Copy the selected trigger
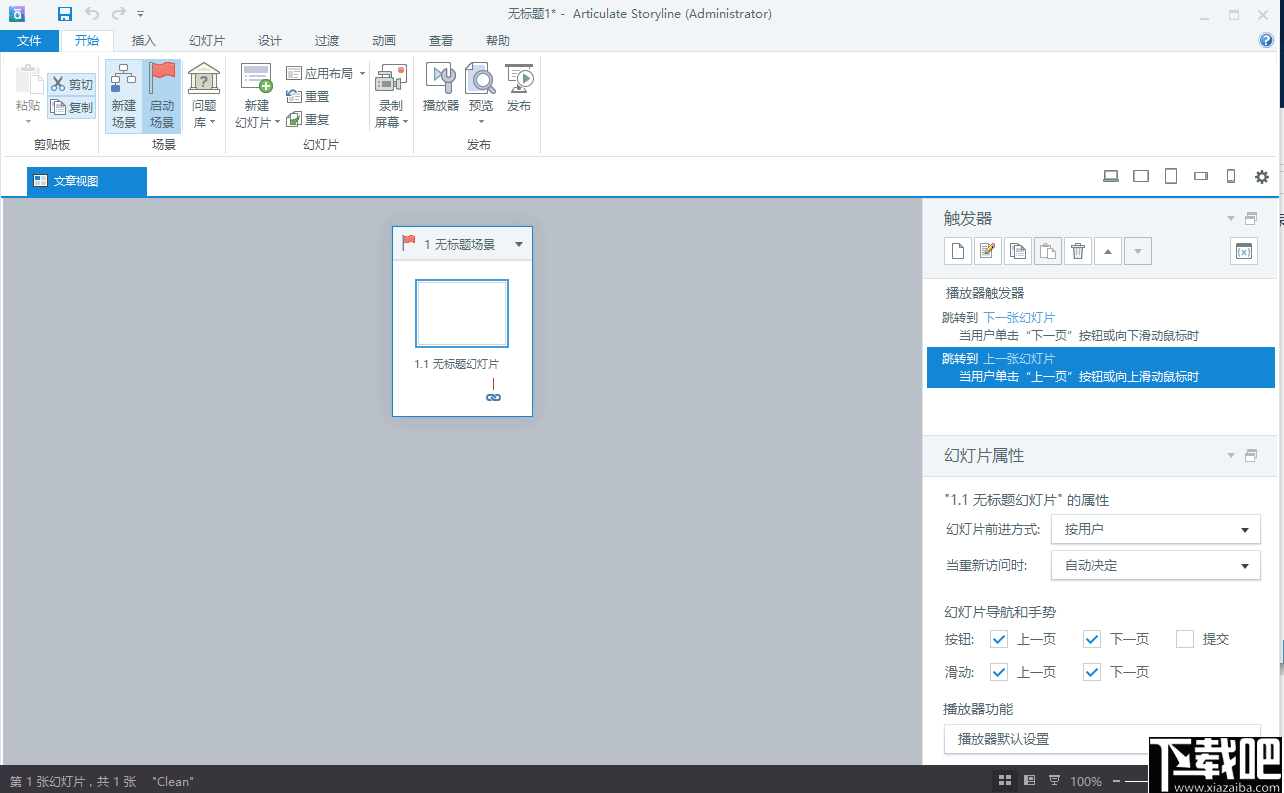 pyautogui.click(x=1017, y=250)
